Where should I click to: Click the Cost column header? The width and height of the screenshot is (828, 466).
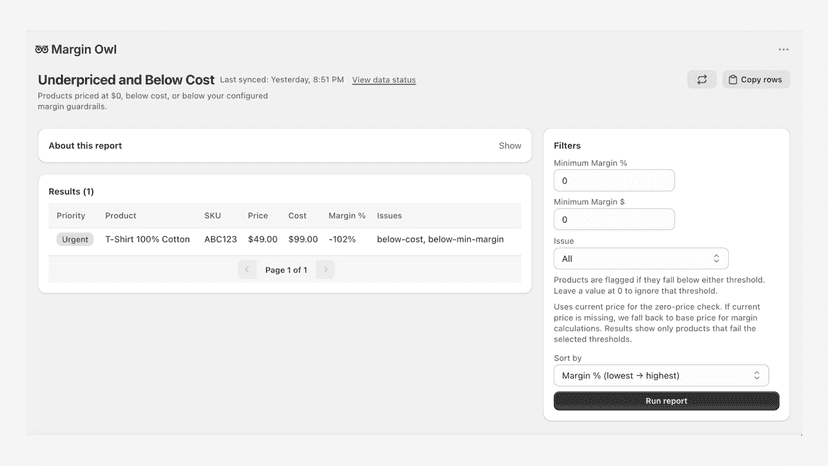click(297, 216)
